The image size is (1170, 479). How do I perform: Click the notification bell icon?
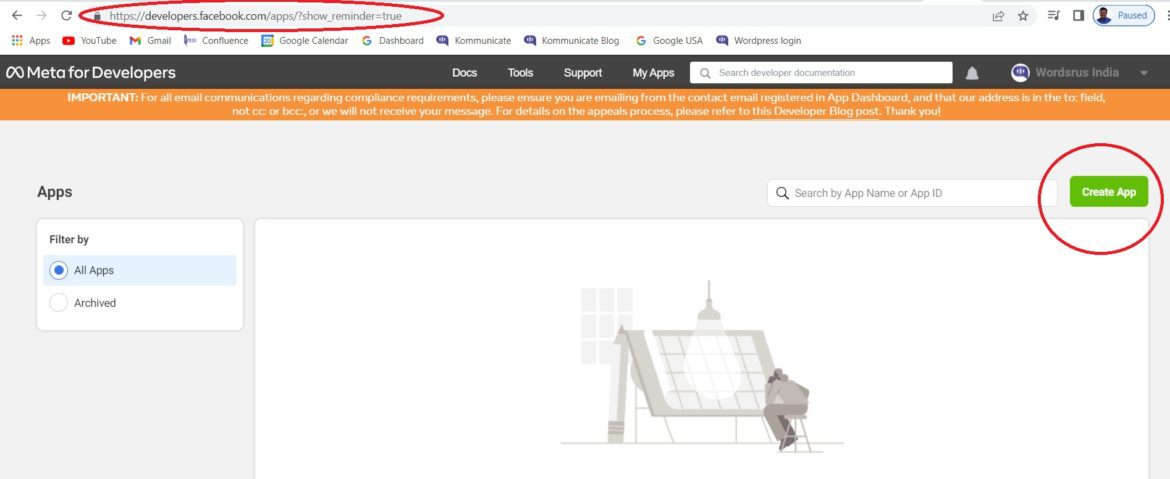[972, 73]
